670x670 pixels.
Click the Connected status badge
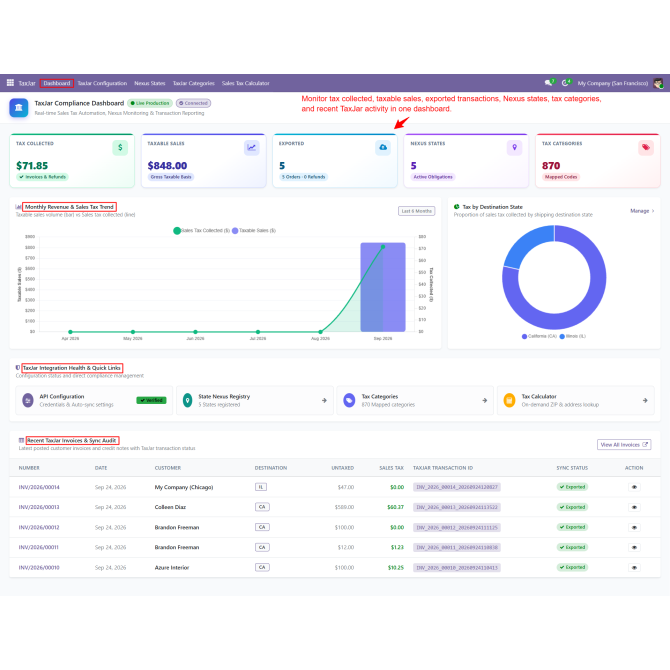pos(194,103)
